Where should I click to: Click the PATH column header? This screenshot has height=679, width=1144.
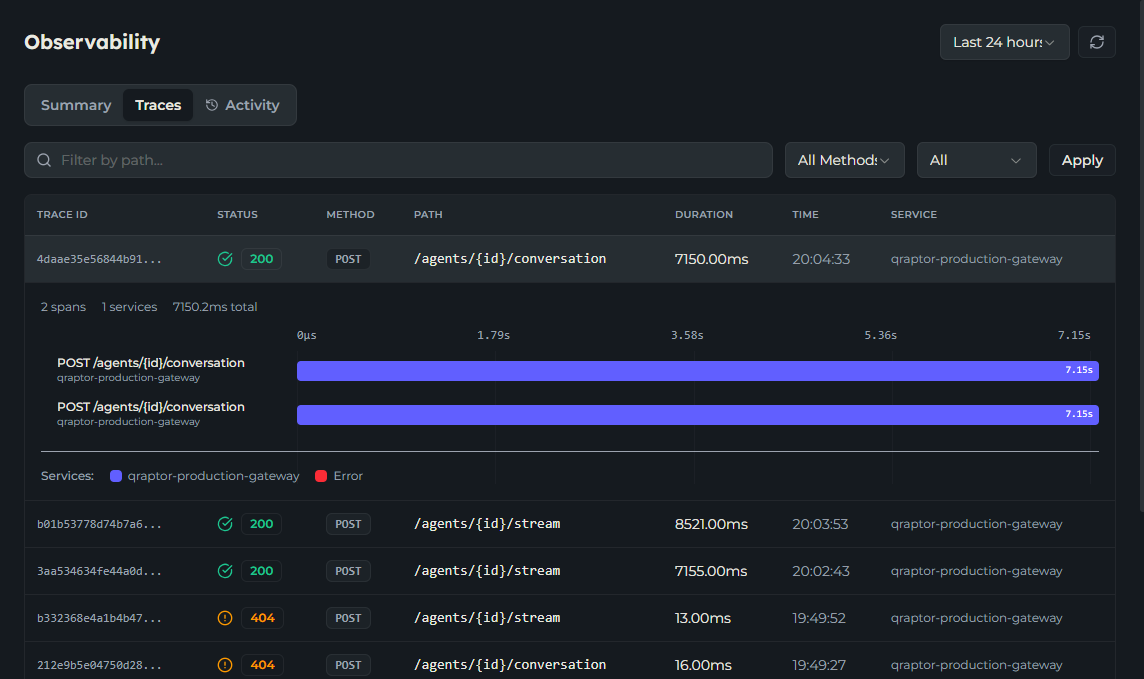428,214
